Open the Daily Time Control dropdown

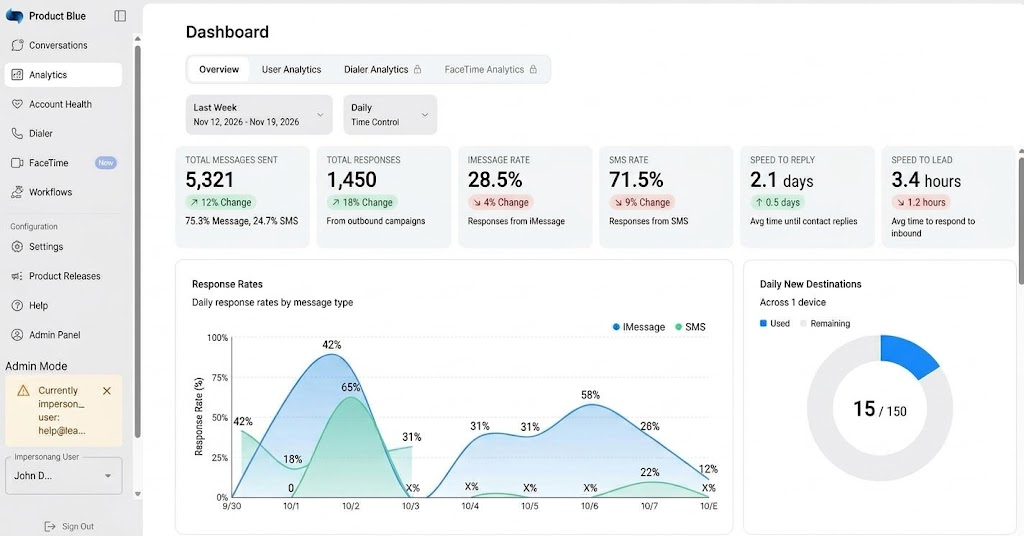point(390,115)
